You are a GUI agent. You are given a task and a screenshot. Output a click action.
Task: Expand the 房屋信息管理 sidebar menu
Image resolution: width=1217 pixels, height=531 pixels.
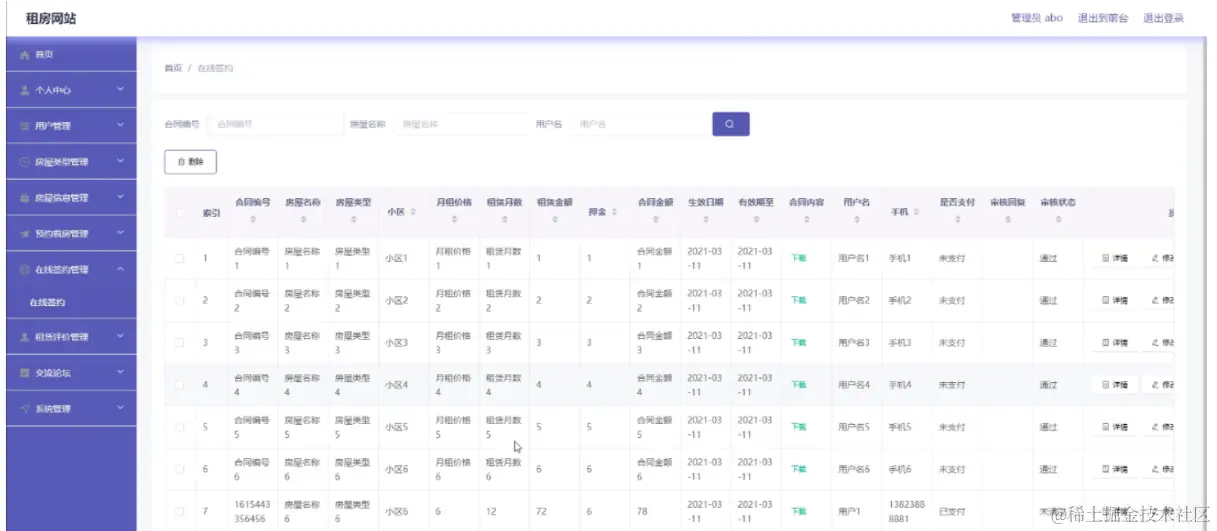click(x=68, y=198)
